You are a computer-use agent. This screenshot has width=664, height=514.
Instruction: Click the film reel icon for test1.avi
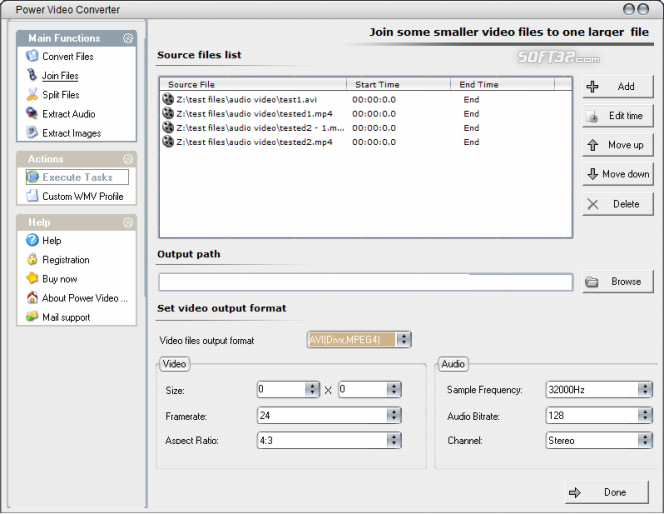click(x=168, y=99)
